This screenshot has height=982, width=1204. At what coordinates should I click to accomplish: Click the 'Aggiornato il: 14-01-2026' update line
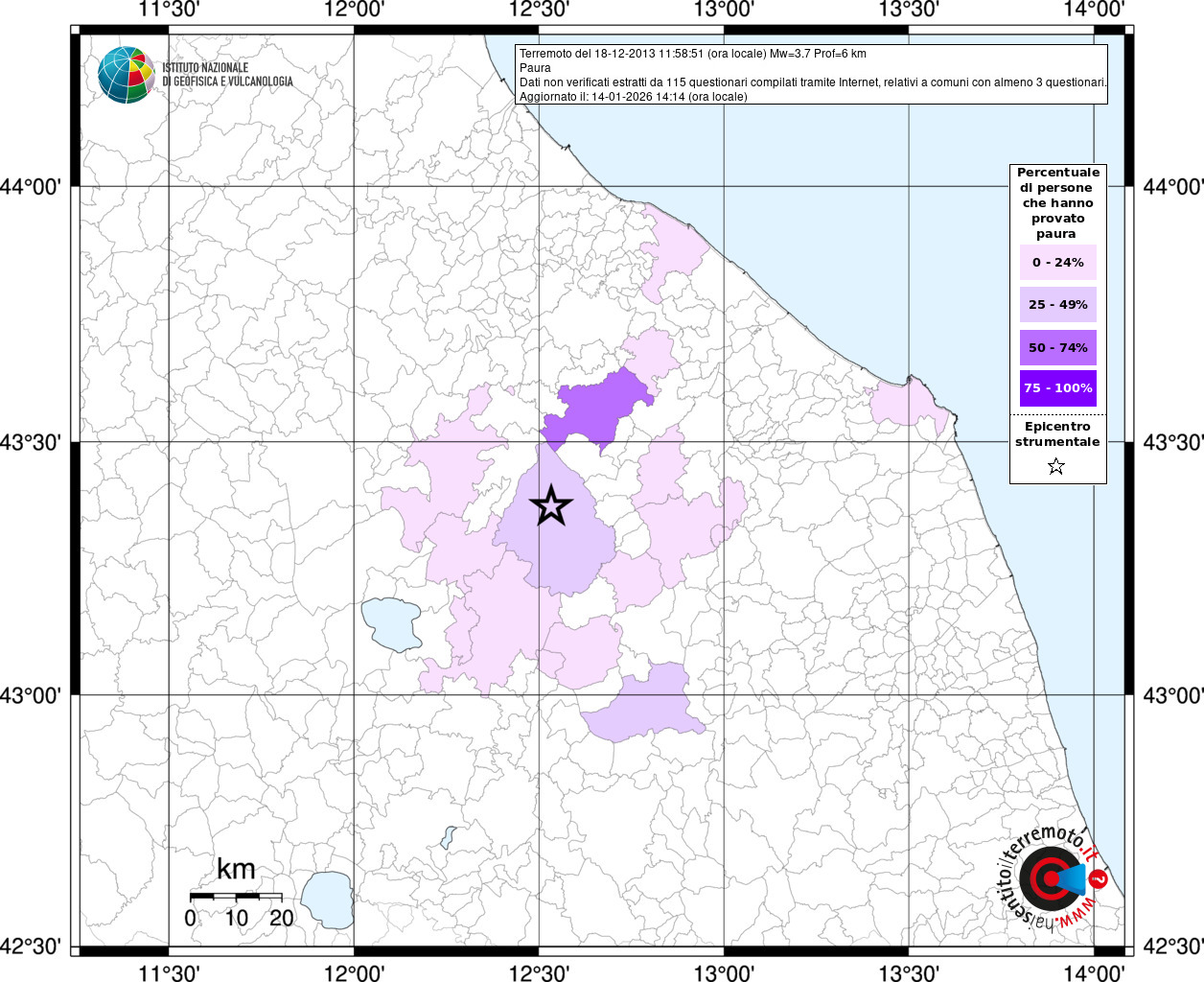click(x=633, y=97)
